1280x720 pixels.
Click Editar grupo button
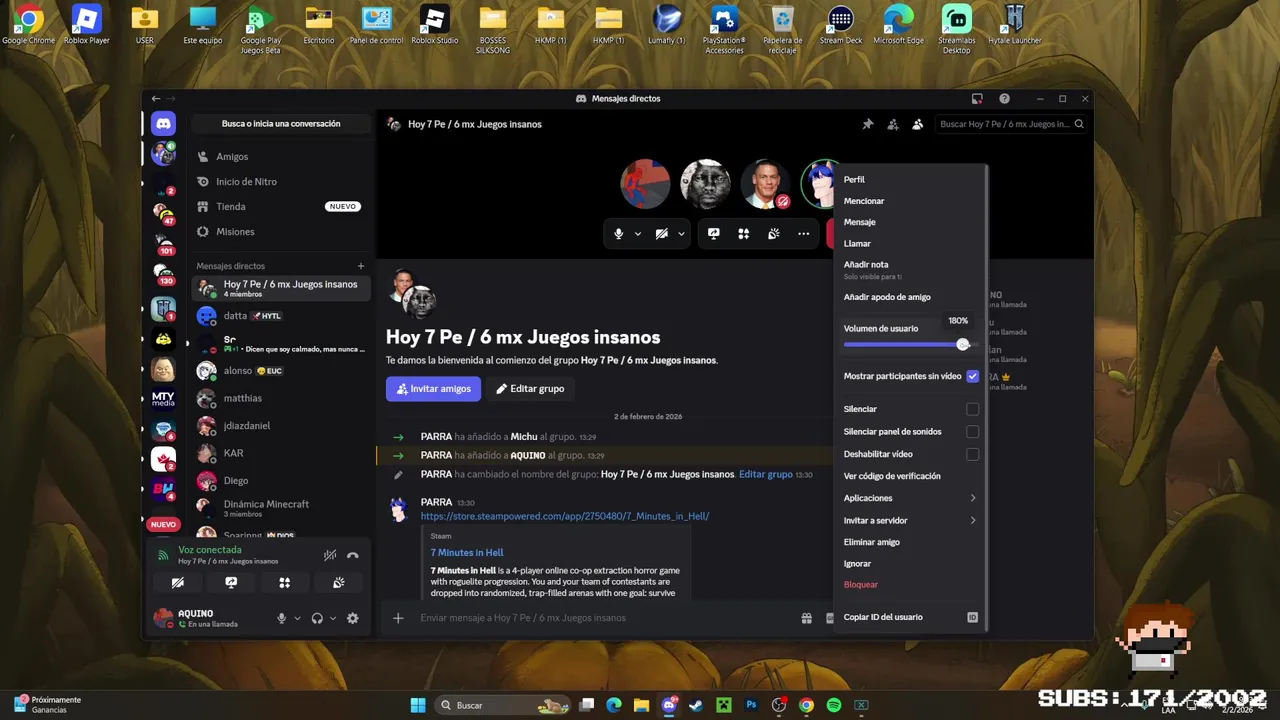click(x=530, y=389)
